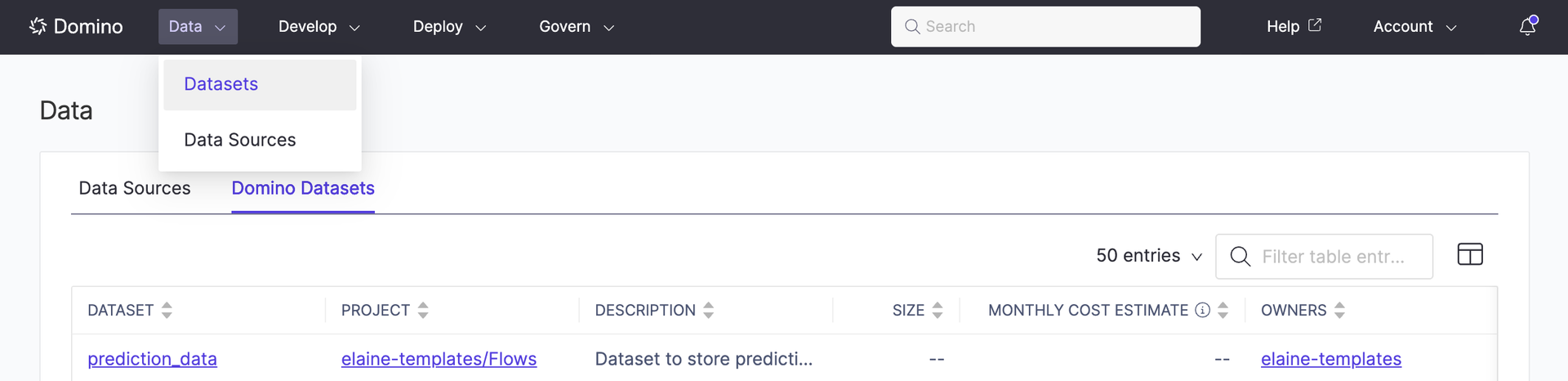Open the Help external link
Screen dimensions: 1568x381
click(x=1294, y=26)
